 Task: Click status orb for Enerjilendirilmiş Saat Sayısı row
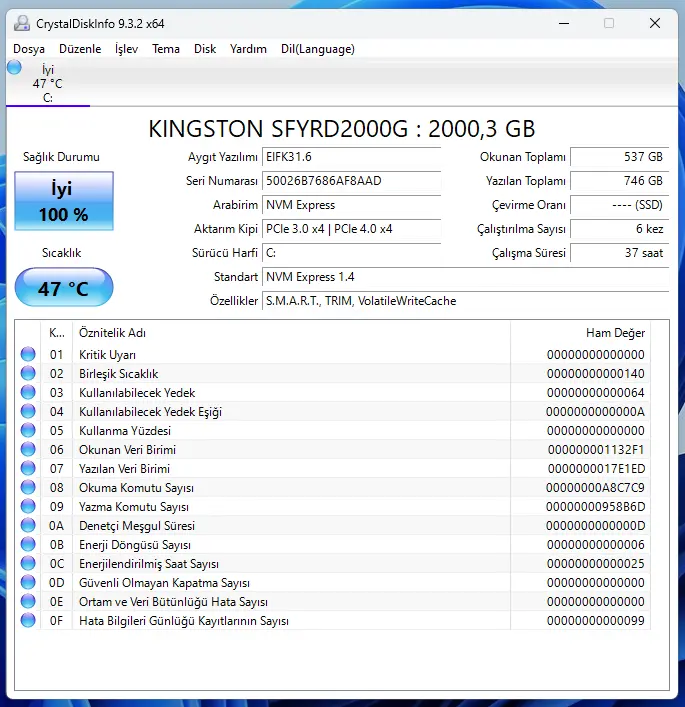[28, 563]
